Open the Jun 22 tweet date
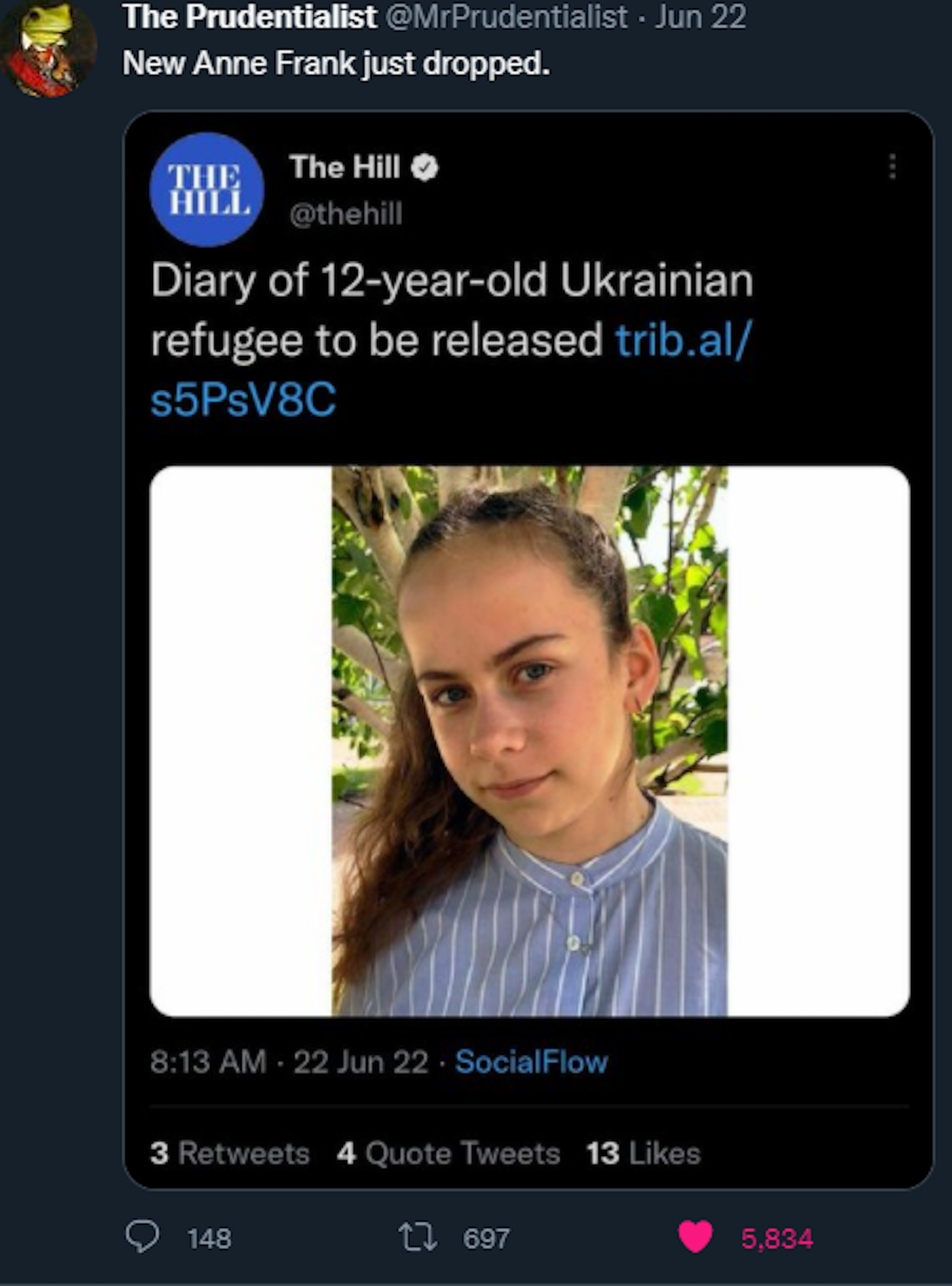The width and height of the screenshot is (952, 1286). coord(701,17)
